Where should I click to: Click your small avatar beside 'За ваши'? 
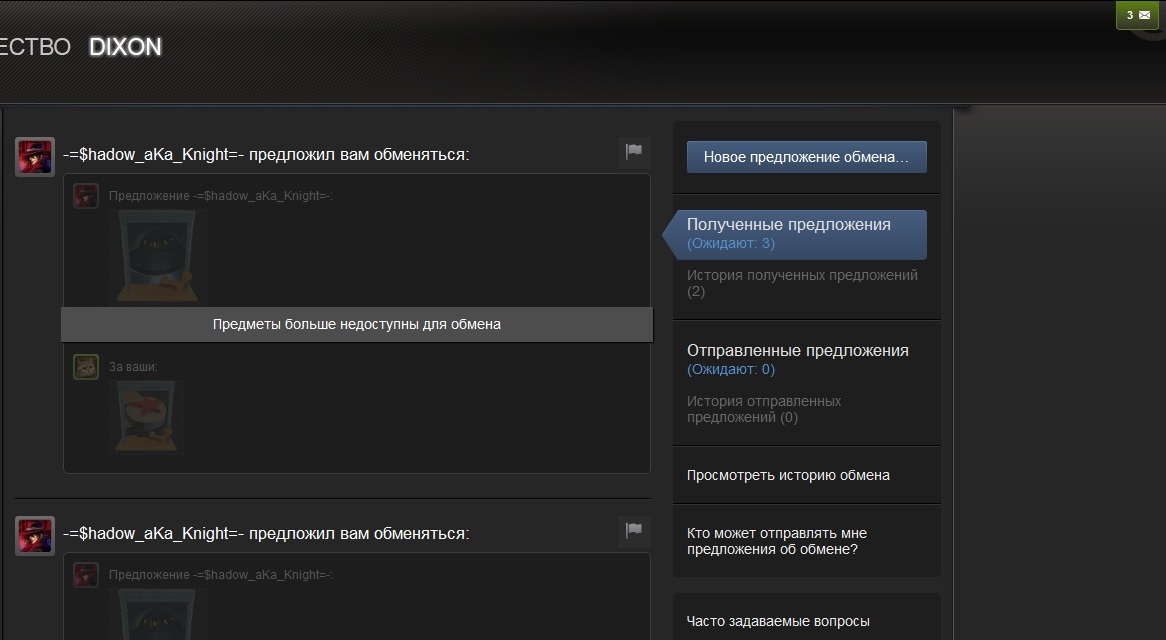pos(86,367)
